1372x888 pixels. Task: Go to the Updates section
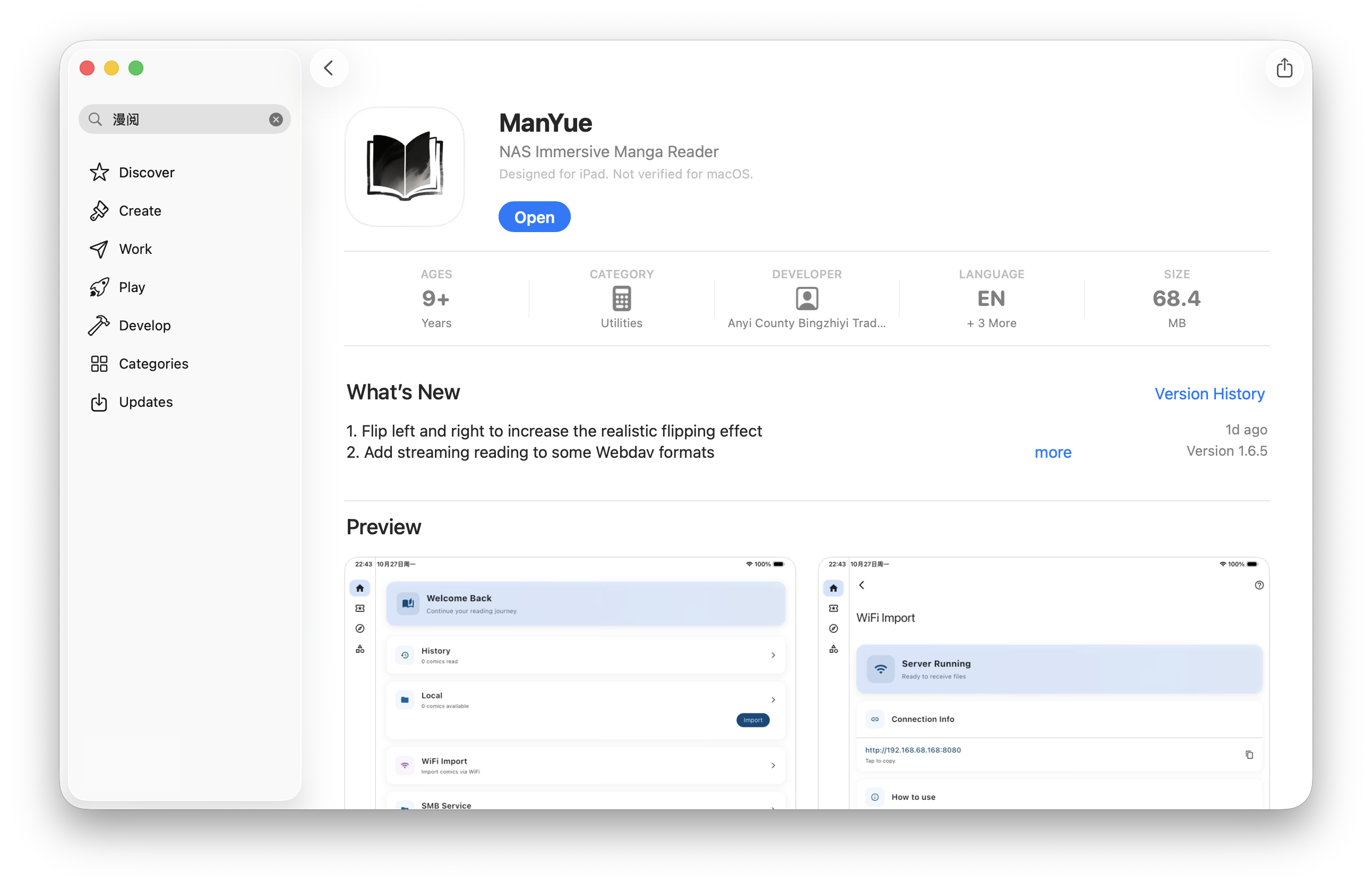click(x=145, y=402)
